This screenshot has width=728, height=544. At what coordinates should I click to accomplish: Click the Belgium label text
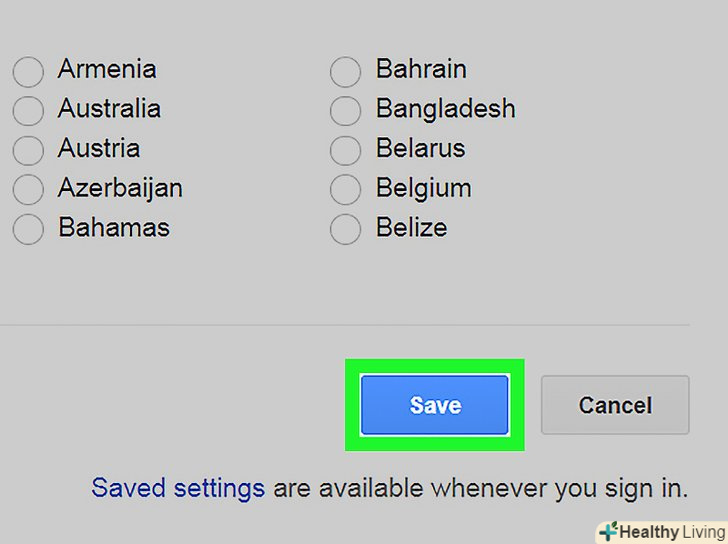(x=423, y=187)
